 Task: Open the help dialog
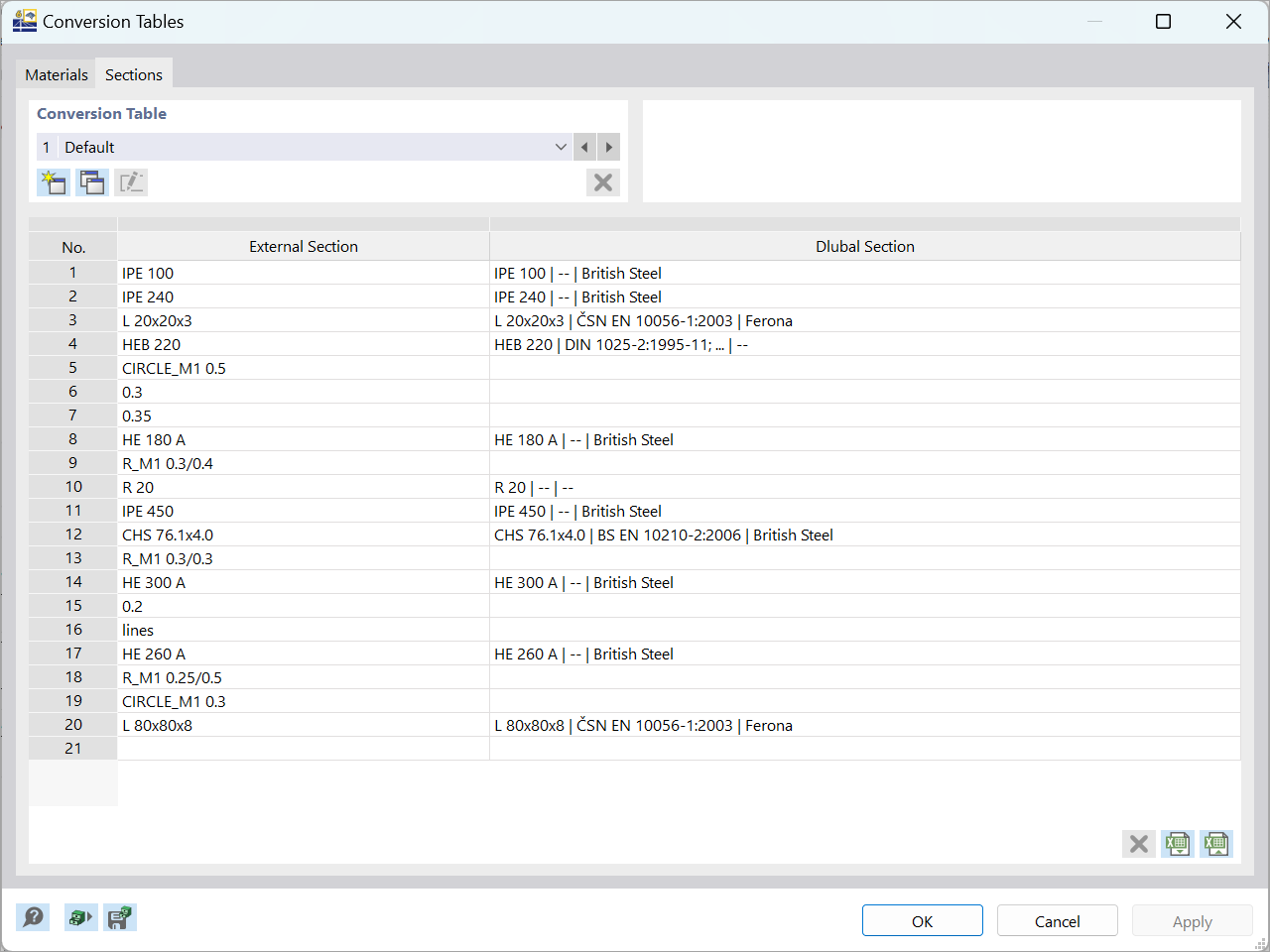[x=33, y=917]
